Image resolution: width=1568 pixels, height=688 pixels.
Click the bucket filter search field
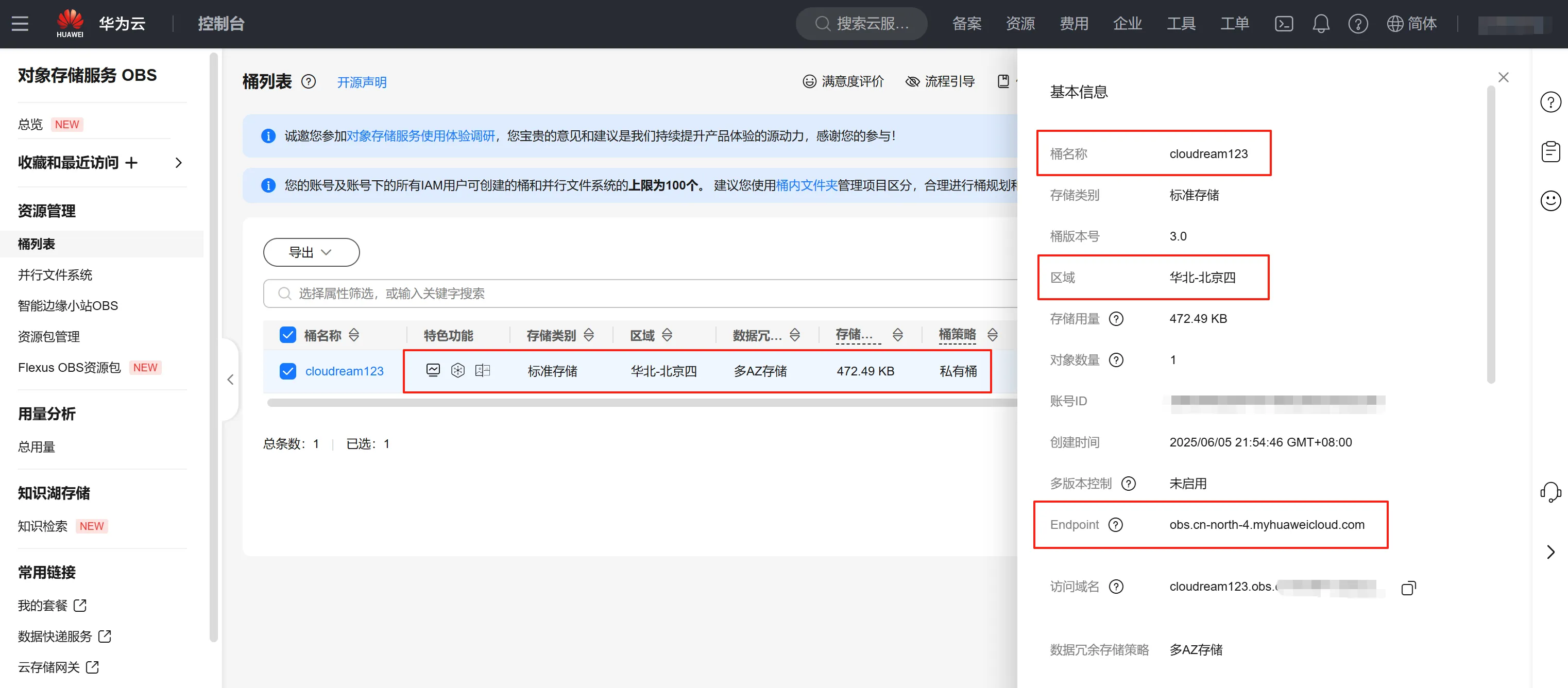point(640,294)
